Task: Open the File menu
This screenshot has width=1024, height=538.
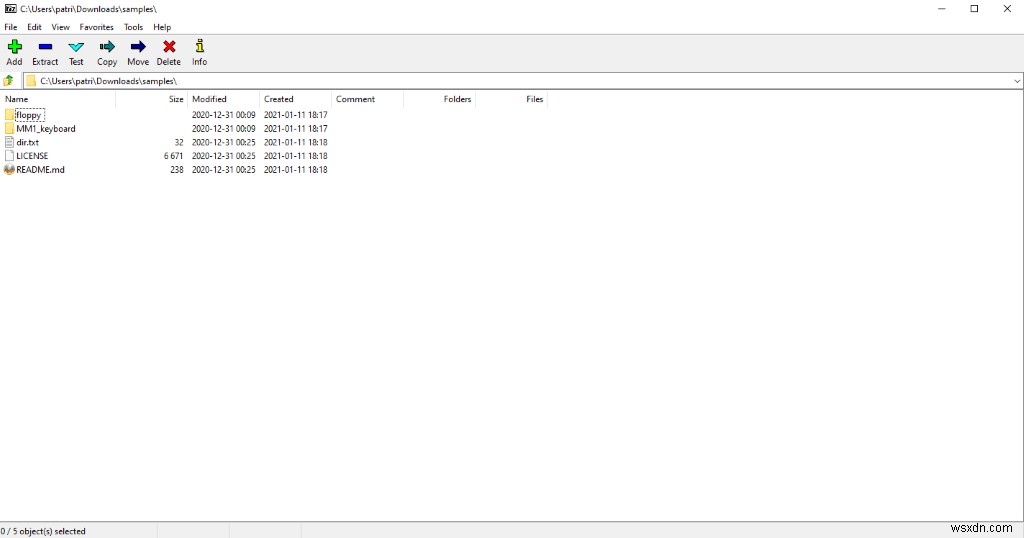Action: point(11,27)
